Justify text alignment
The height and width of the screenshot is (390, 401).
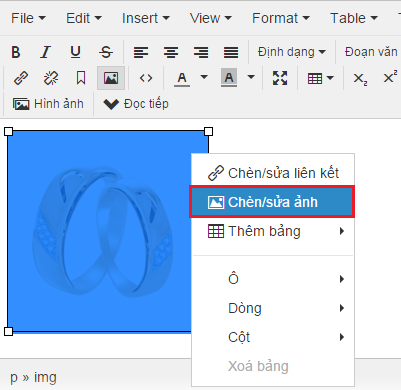tap(231, 52)
